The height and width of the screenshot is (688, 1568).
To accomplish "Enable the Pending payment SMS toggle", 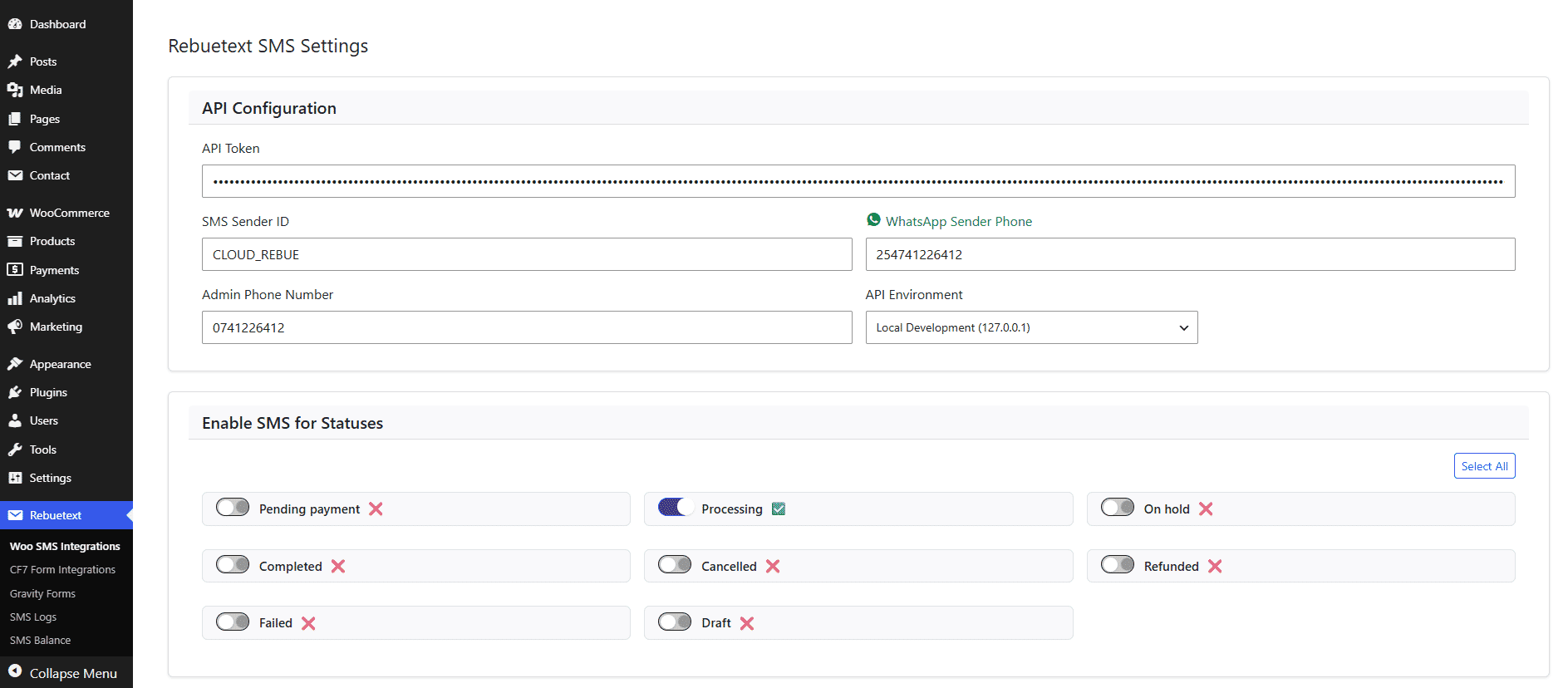I will click(x=233, y=507).
